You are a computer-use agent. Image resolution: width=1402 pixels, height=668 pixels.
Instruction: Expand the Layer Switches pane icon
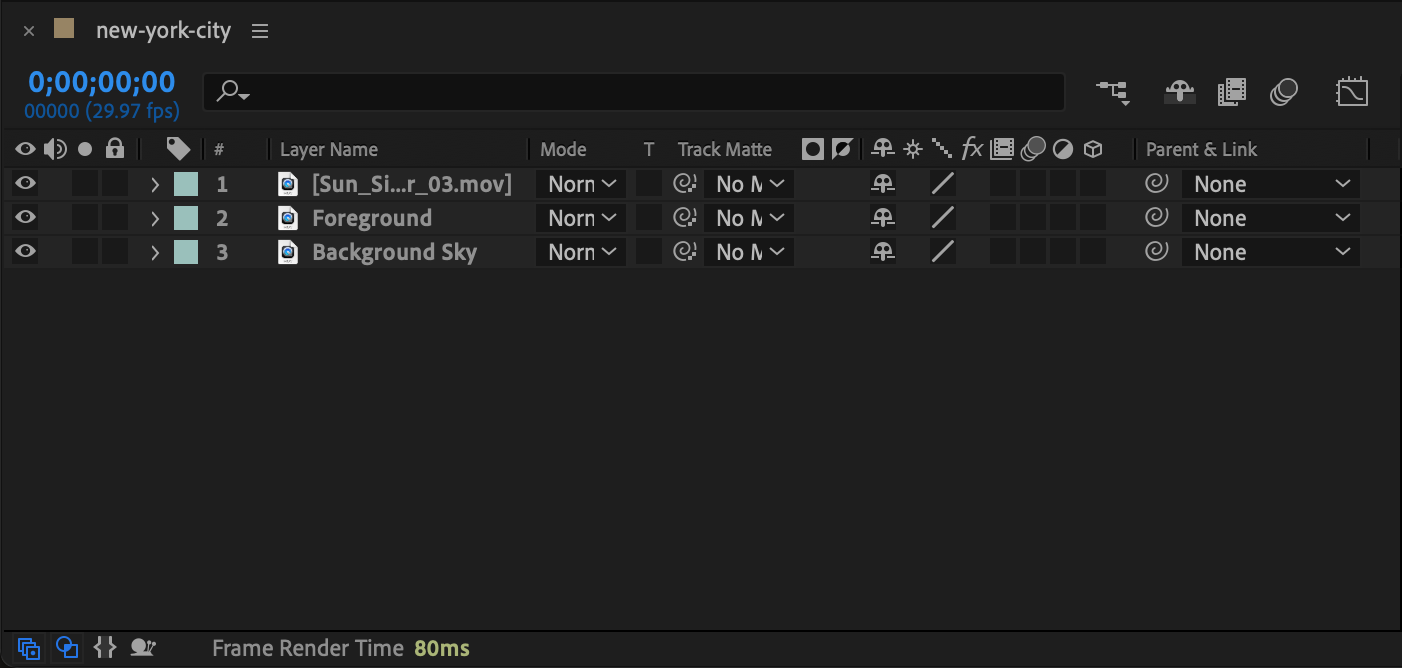tap(29, 648)
